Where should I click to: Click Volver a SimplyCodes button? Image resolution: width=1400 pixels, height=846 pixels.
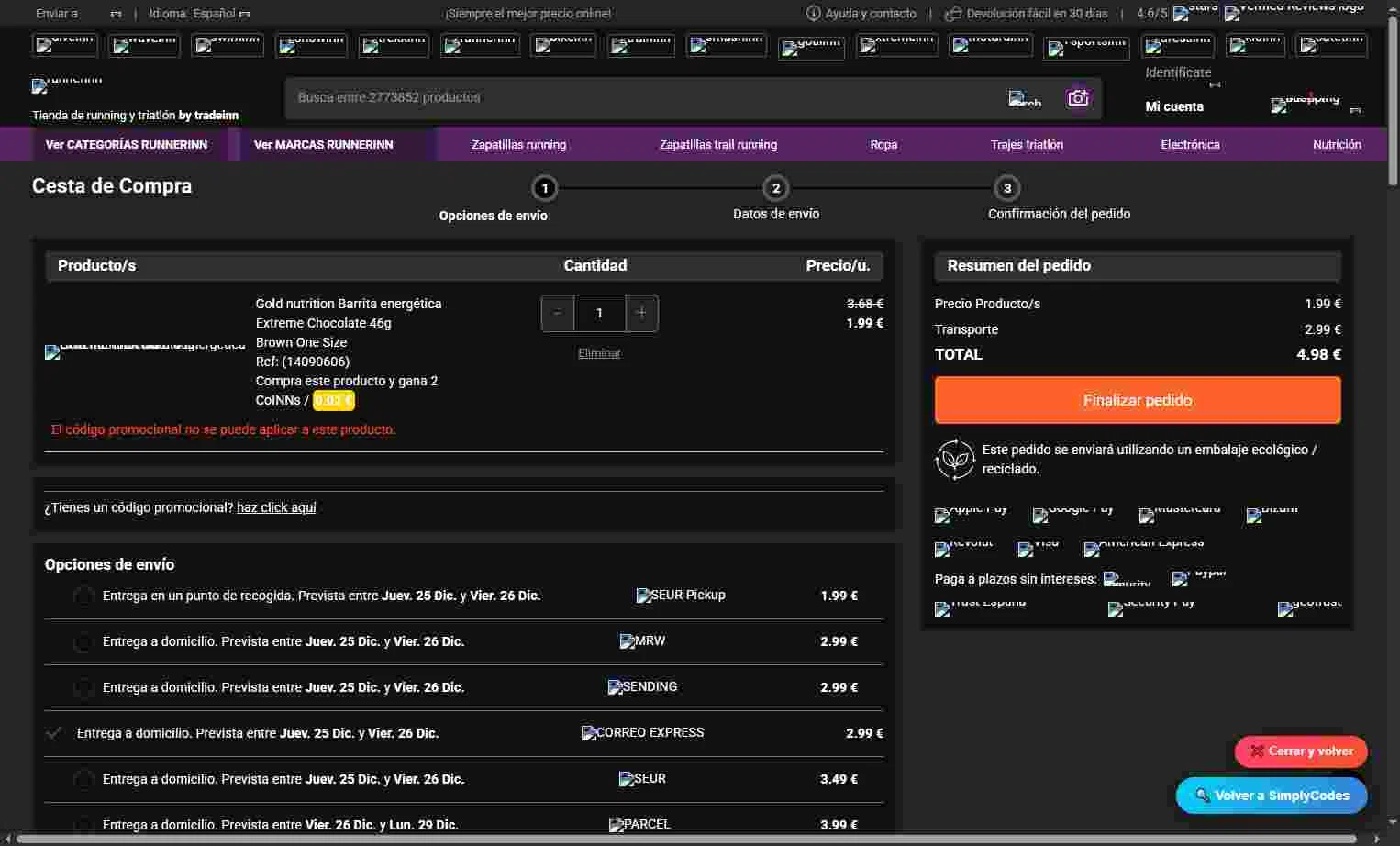(1272, 796)
